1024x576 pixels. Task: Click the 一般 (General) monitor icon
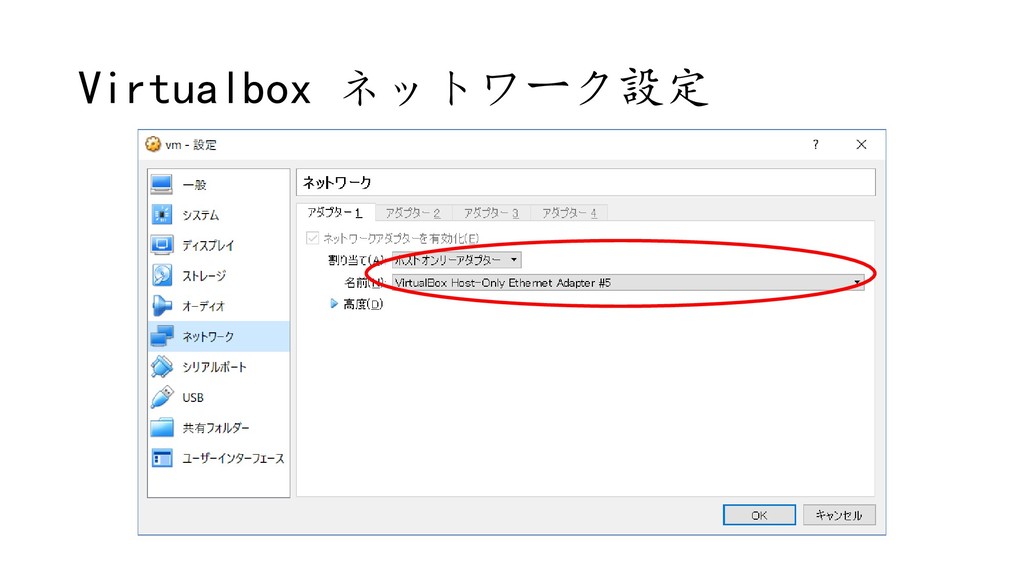pyautogui.click(x=161, y=184)
